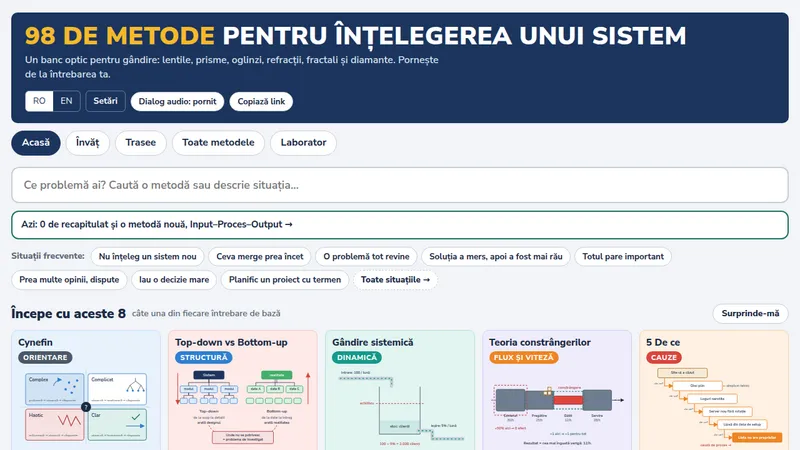Screen dimensions: 800x450
Task: Choose 'Ceva merge prea încet' chip
Action: pyautogui.click(x=260, y=257)
